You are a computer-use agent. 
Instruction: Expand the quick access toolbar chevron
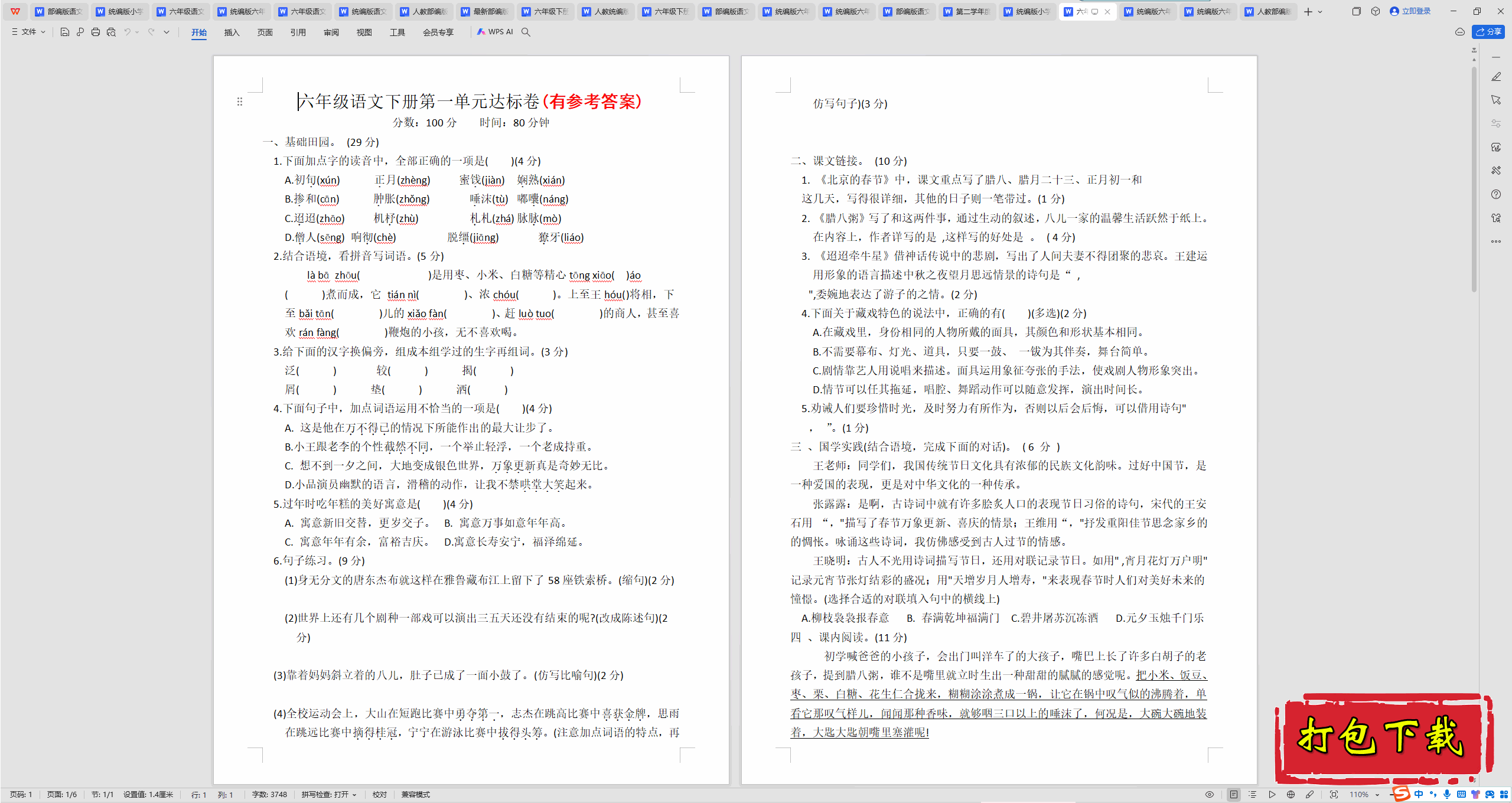(x=167, y=32)
